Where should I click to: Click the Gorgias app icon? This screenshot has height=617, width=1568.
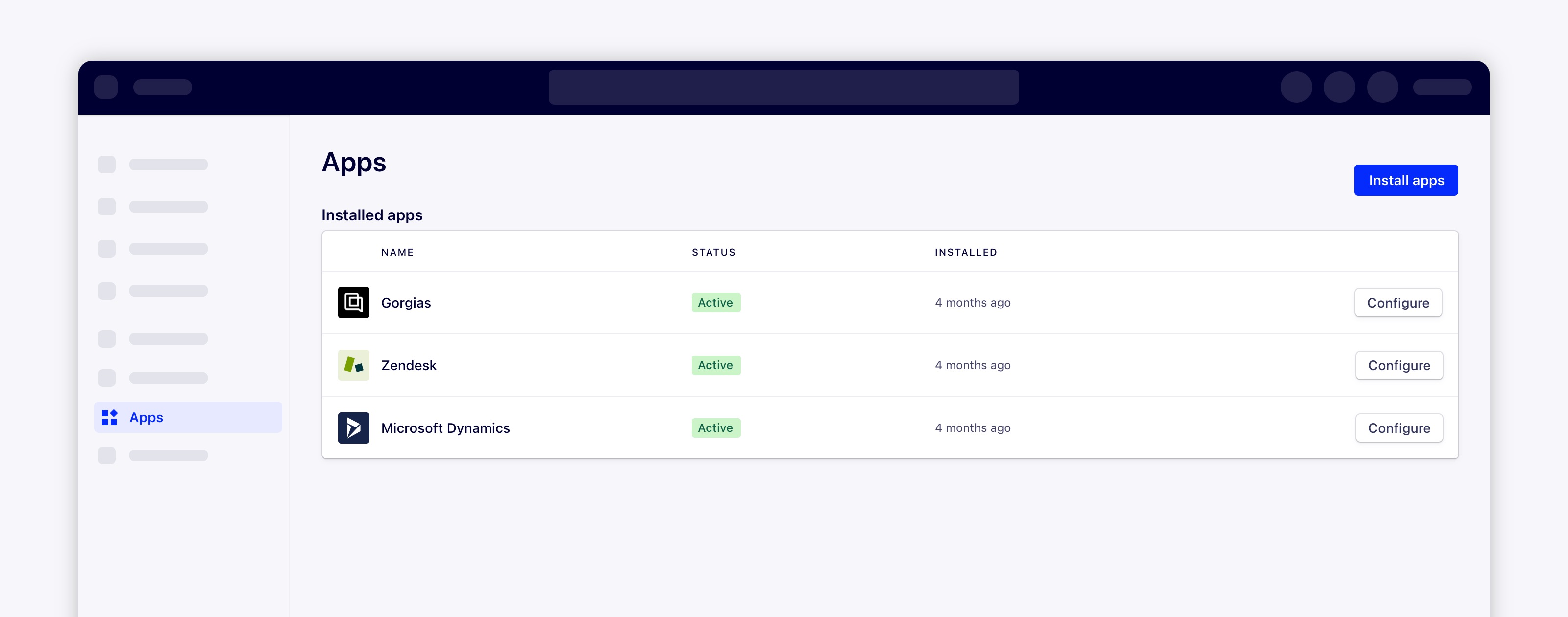click(353, 303)
